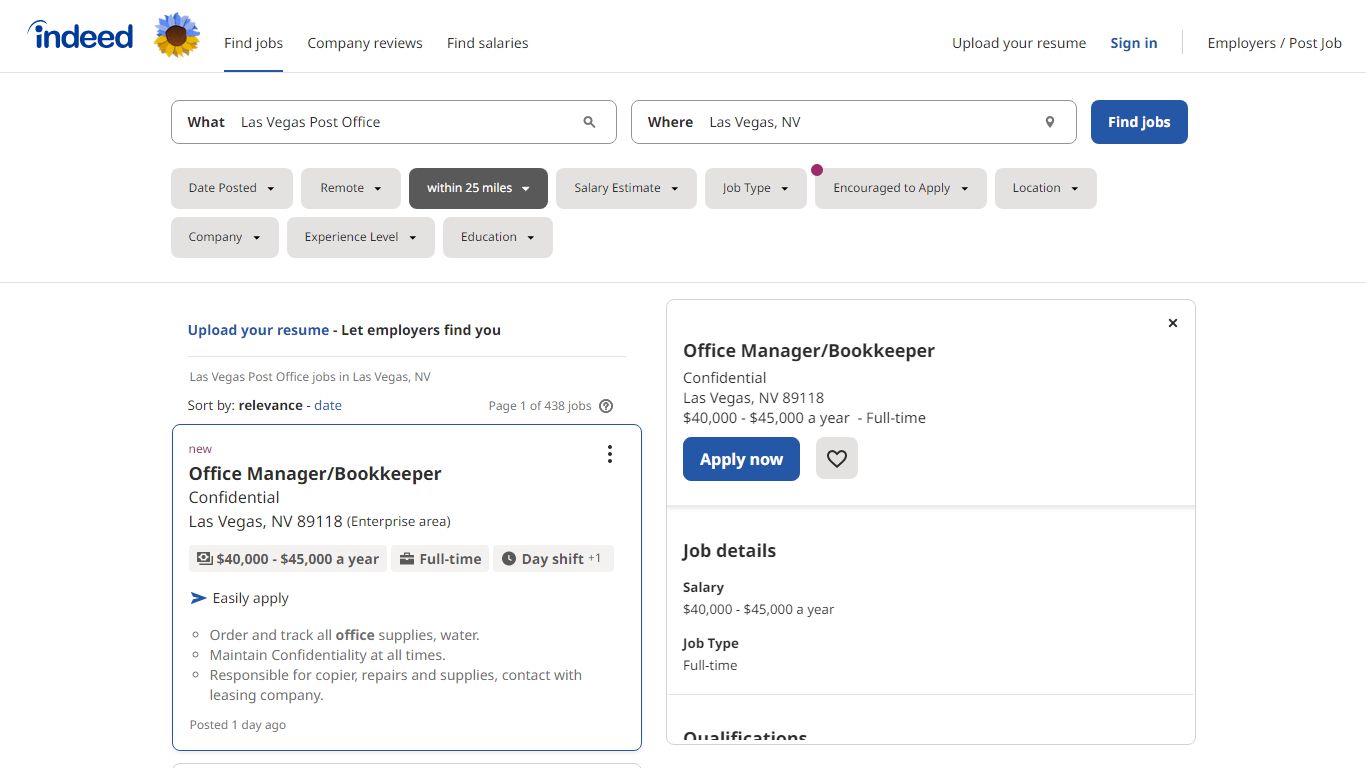Click 'Page 1 of 438 jobs' text

tap(540, 406)
